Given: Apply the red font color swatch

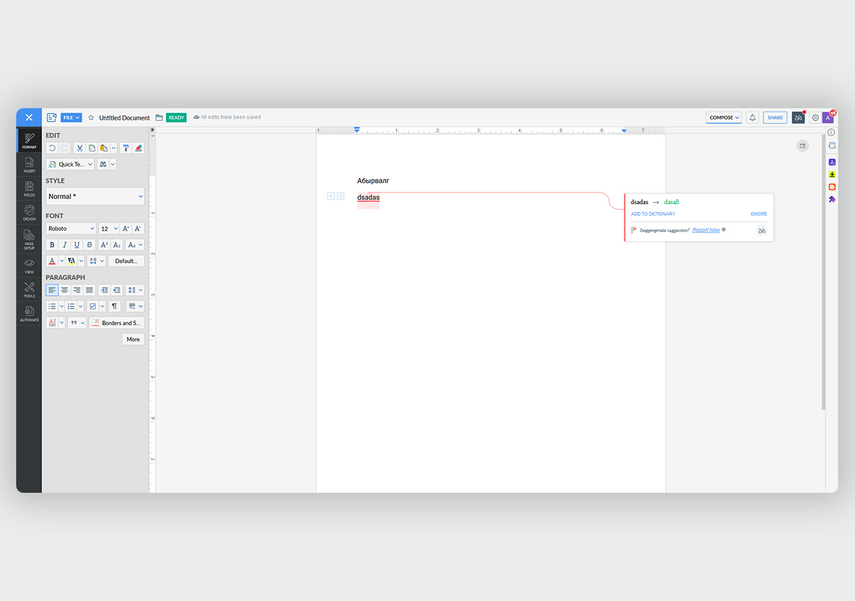Looking at the screenshot, I should 52,261.
